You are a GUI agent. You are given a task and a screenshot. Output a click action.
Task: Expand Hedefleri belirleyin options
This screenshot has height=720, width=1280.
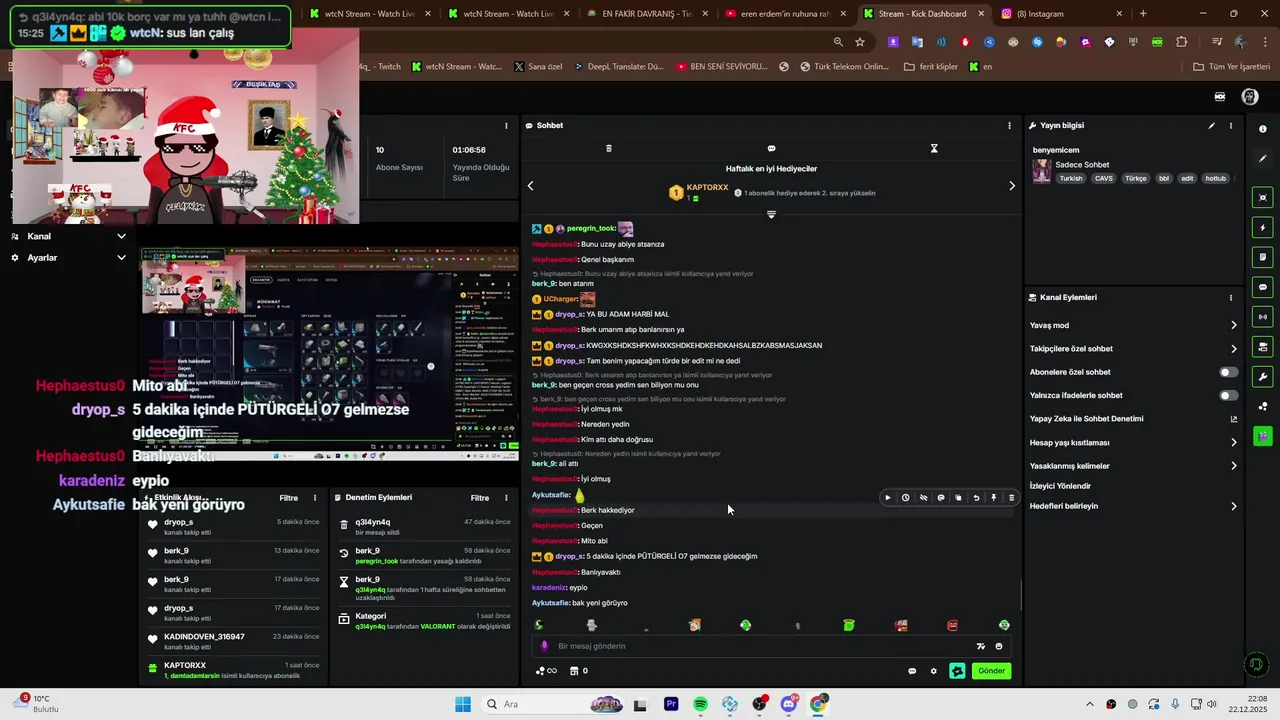click(1233, 506)
